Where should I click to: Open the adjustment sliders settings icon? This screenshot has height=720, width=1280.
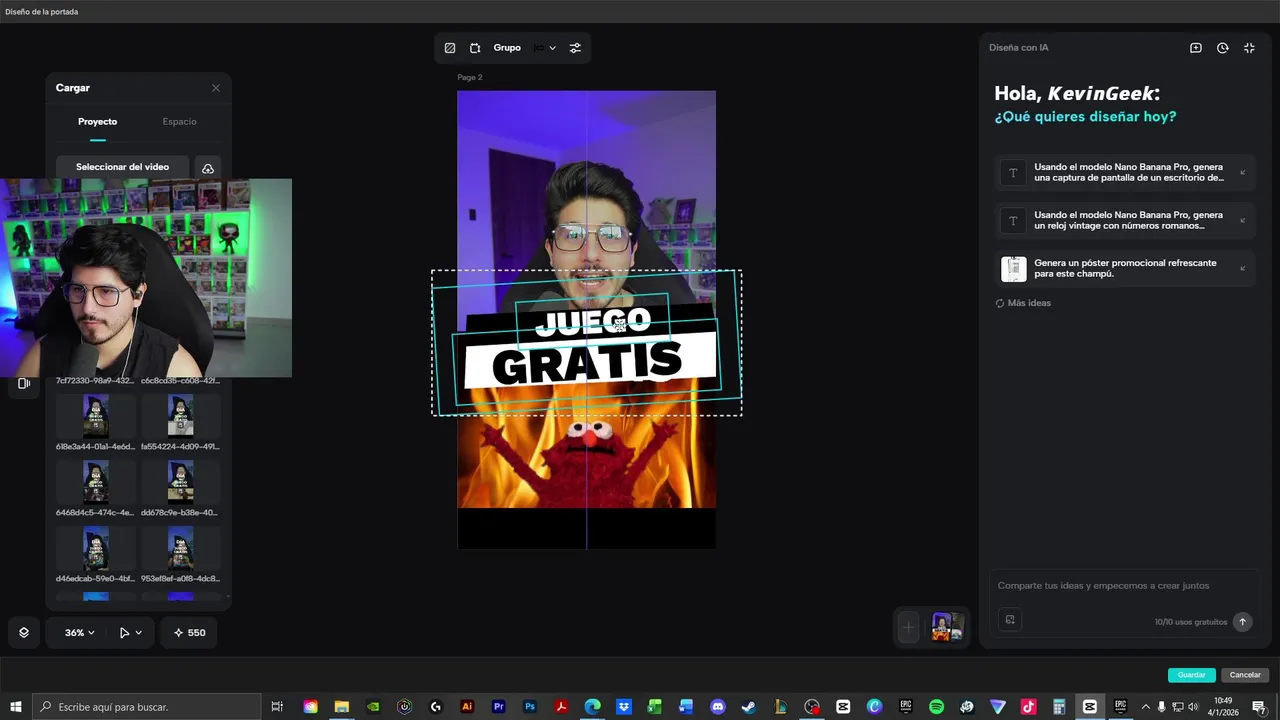click(x=575, y=48)
